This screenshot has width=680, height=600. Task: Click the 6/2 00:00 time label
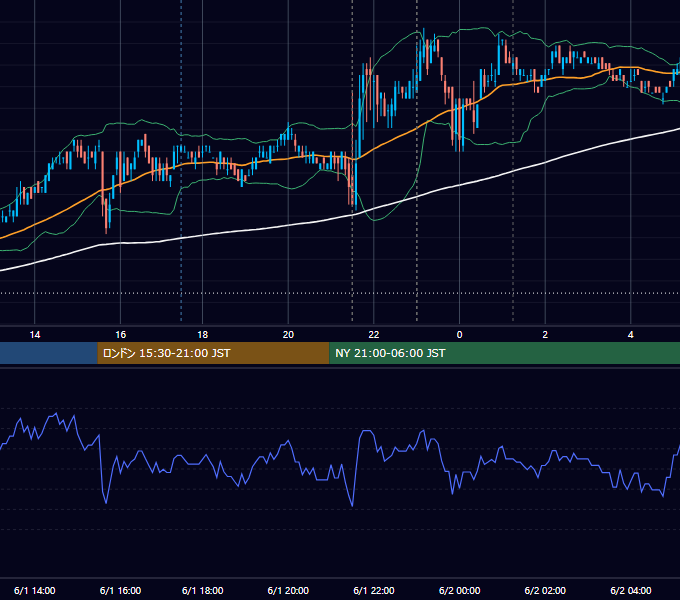click(459, 590)
